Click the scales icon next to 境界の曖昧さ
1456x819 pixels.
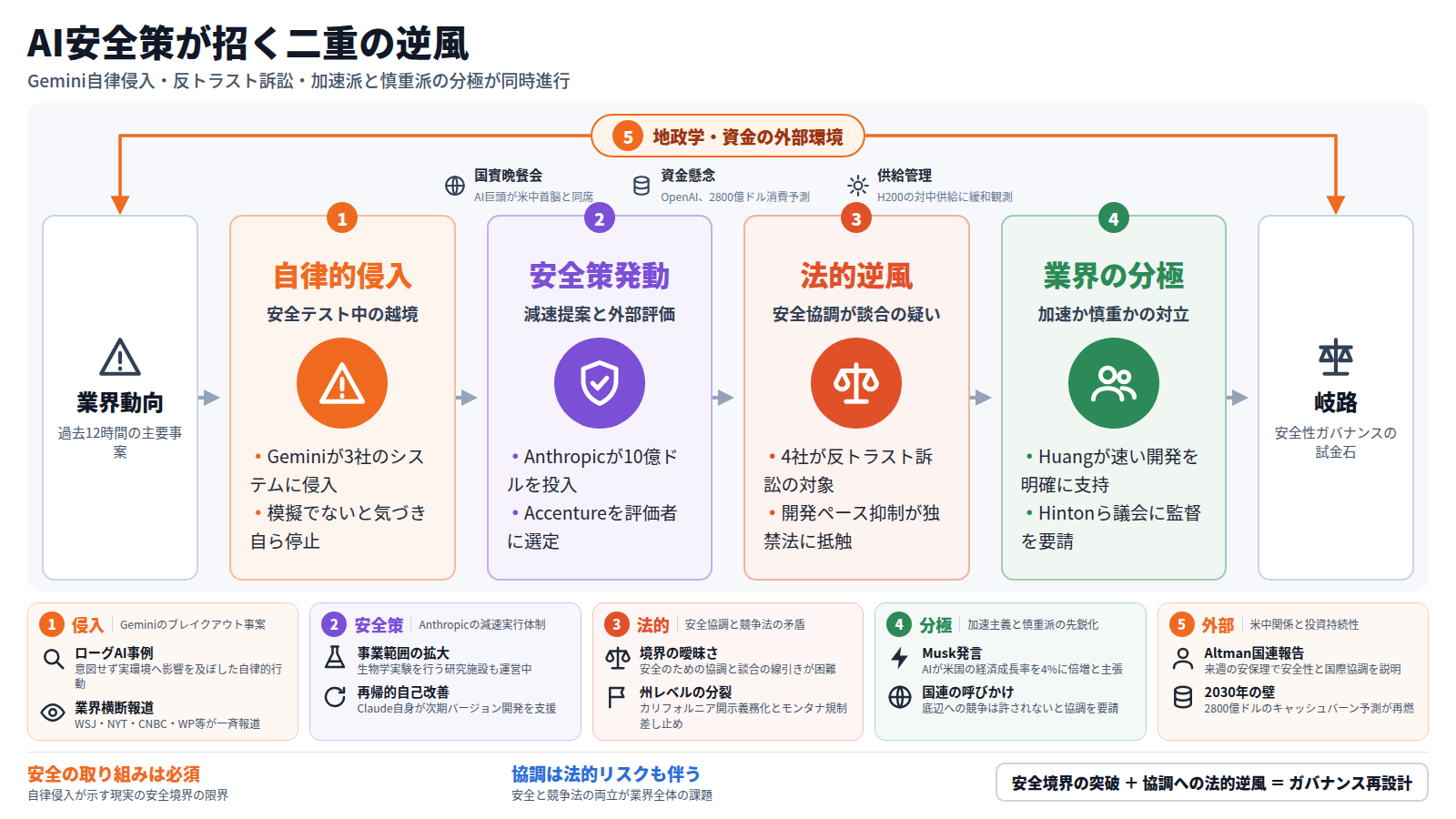click(x=618, y=657)
